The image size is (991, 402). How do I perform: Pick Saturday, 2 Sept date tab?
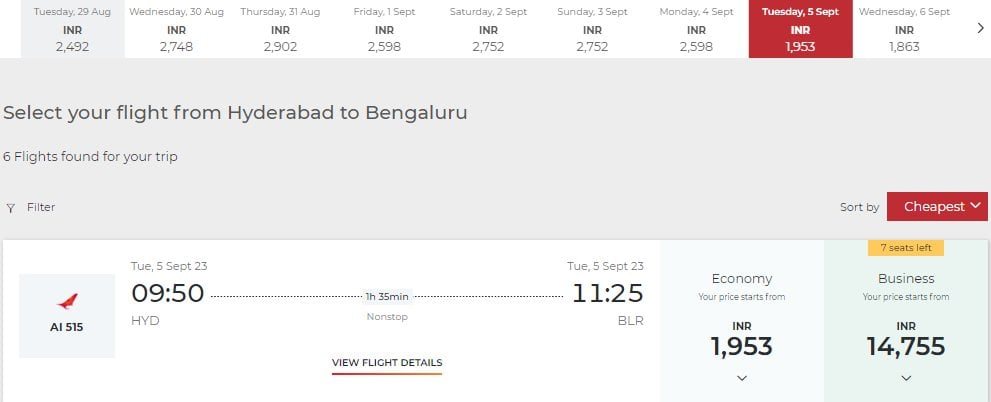tap(489, 29)
